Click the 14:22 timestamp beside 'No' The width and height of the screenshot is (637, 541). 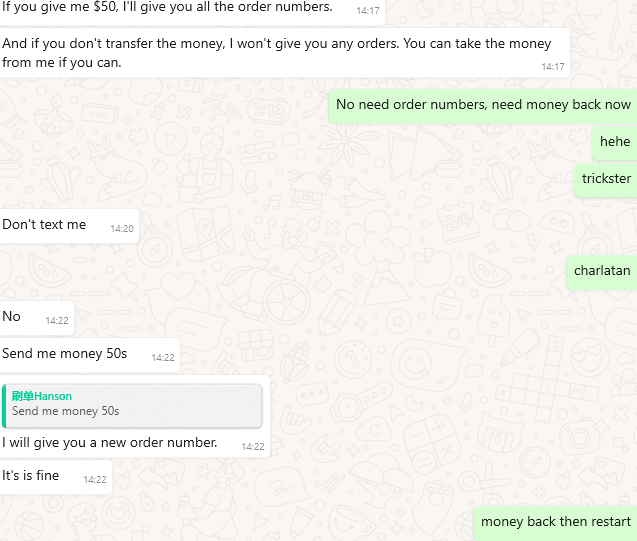57,321
